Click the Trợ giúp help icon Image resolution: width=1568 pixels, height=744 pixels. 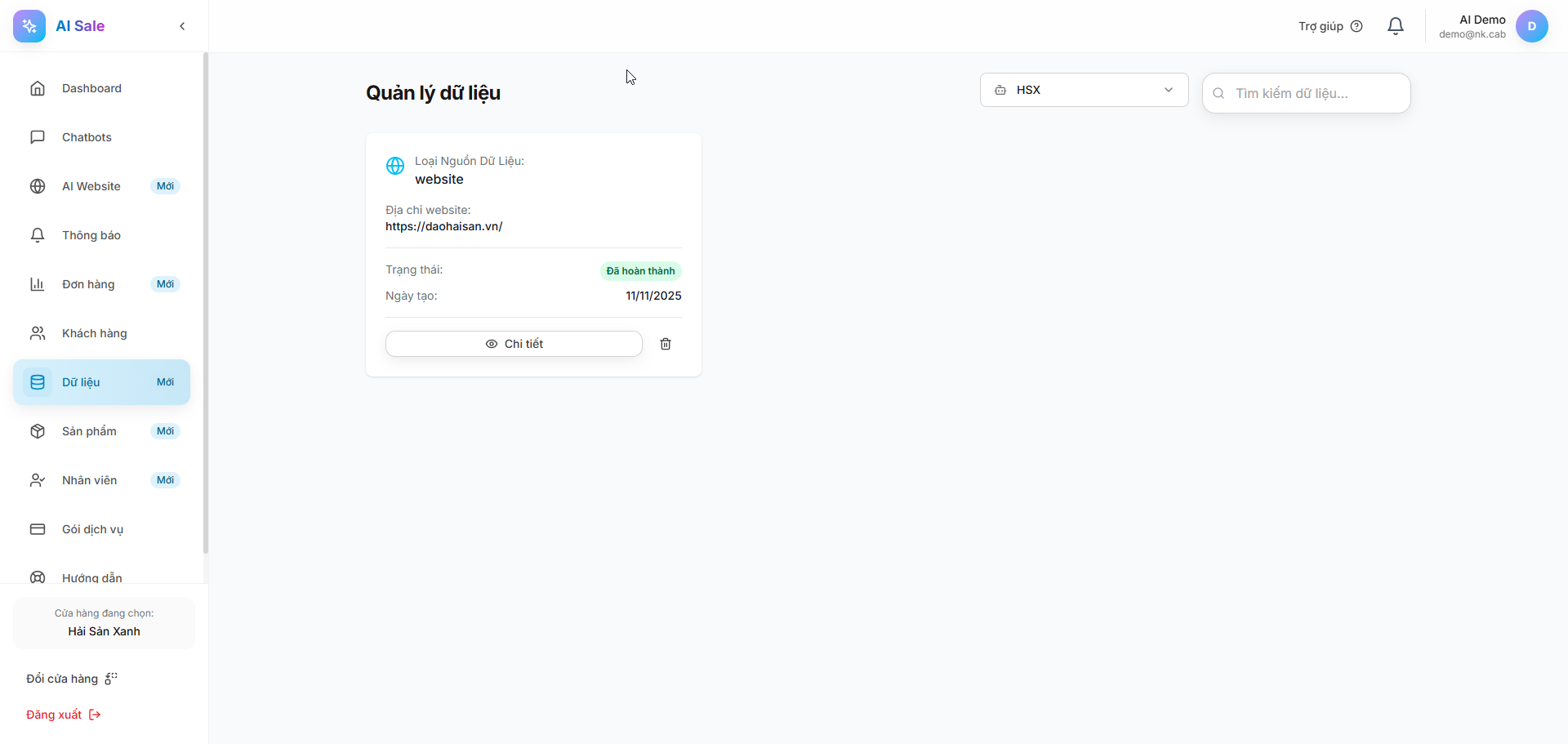click(1356, 26)
